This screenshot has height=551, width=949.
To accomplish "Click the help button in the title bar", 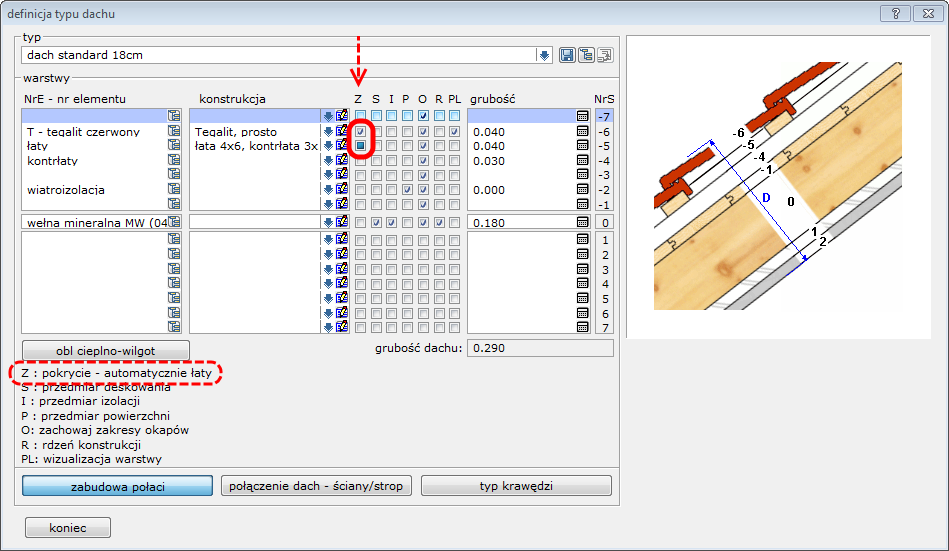I will 895,13.
